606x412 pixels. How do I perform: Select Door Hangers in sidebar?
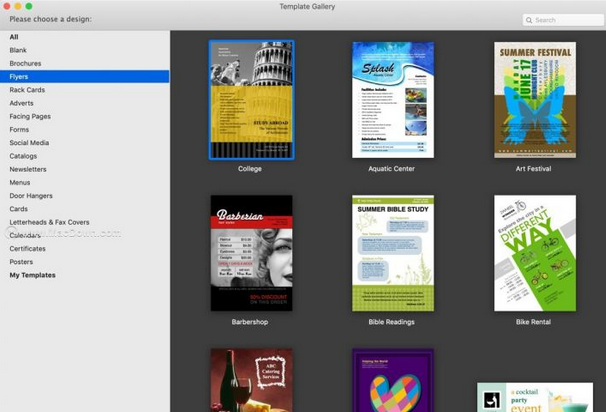31,196
